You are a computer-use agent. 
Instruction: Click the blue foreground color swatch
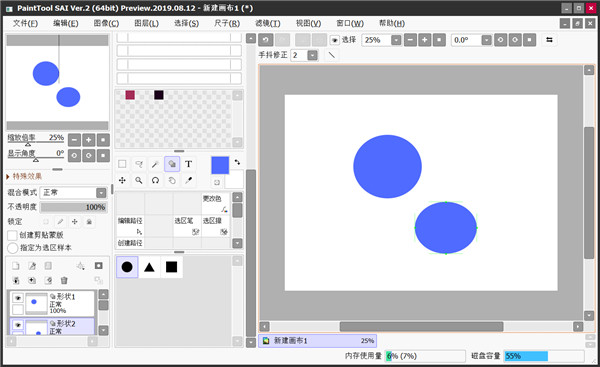220,165
